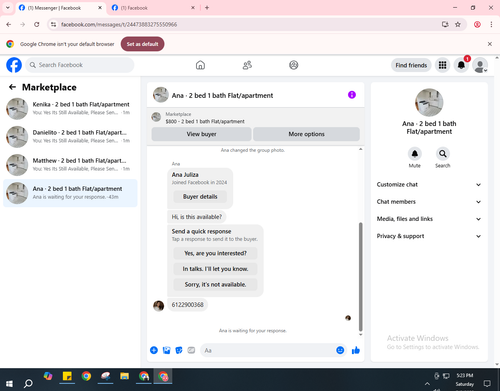Expand Customize chat section
This screenshot has height=391, width=500.
pyautogui.click(x=429, y=184)
